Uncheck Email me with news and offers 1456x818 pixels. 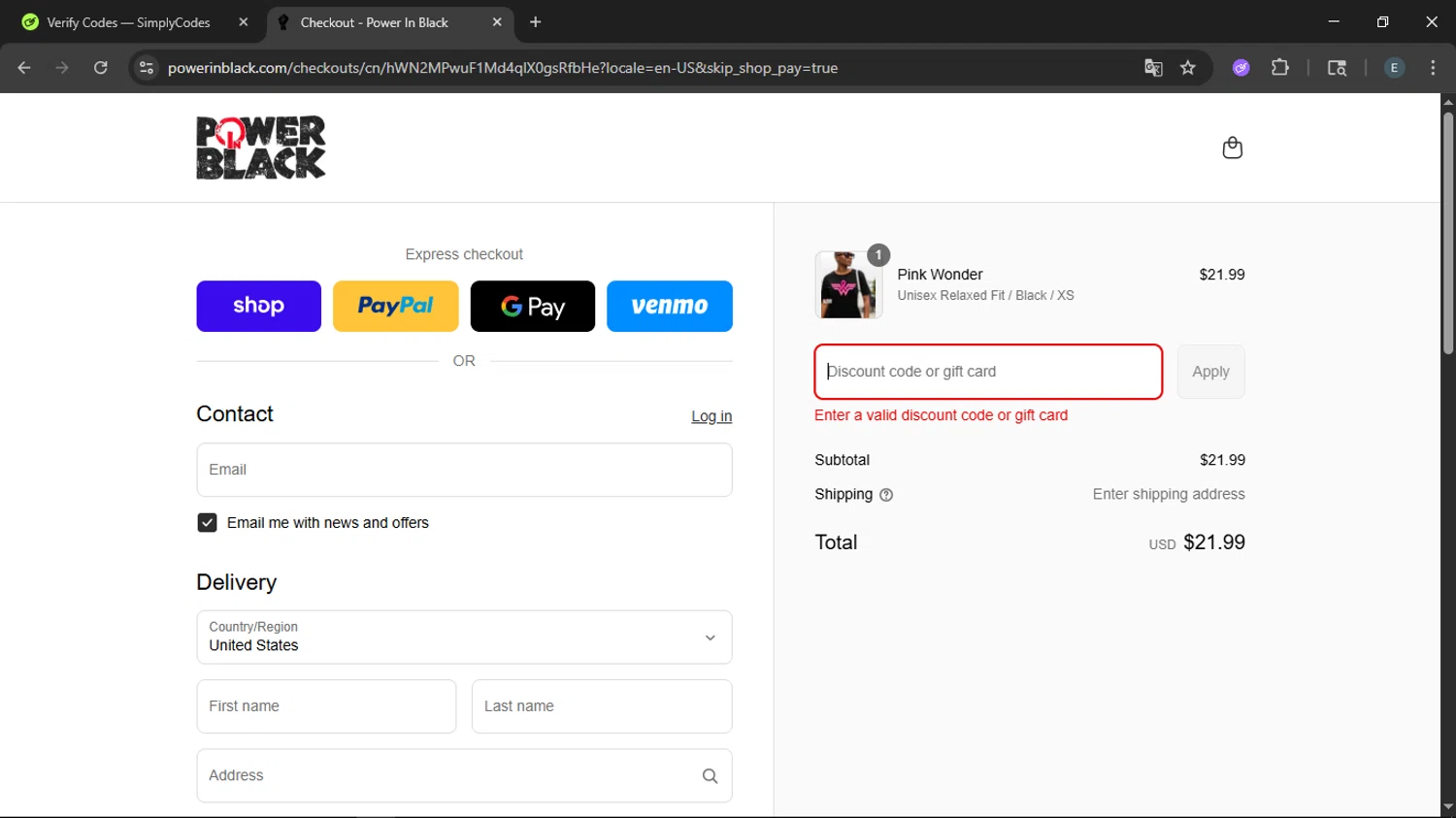(x=207, y=523)
